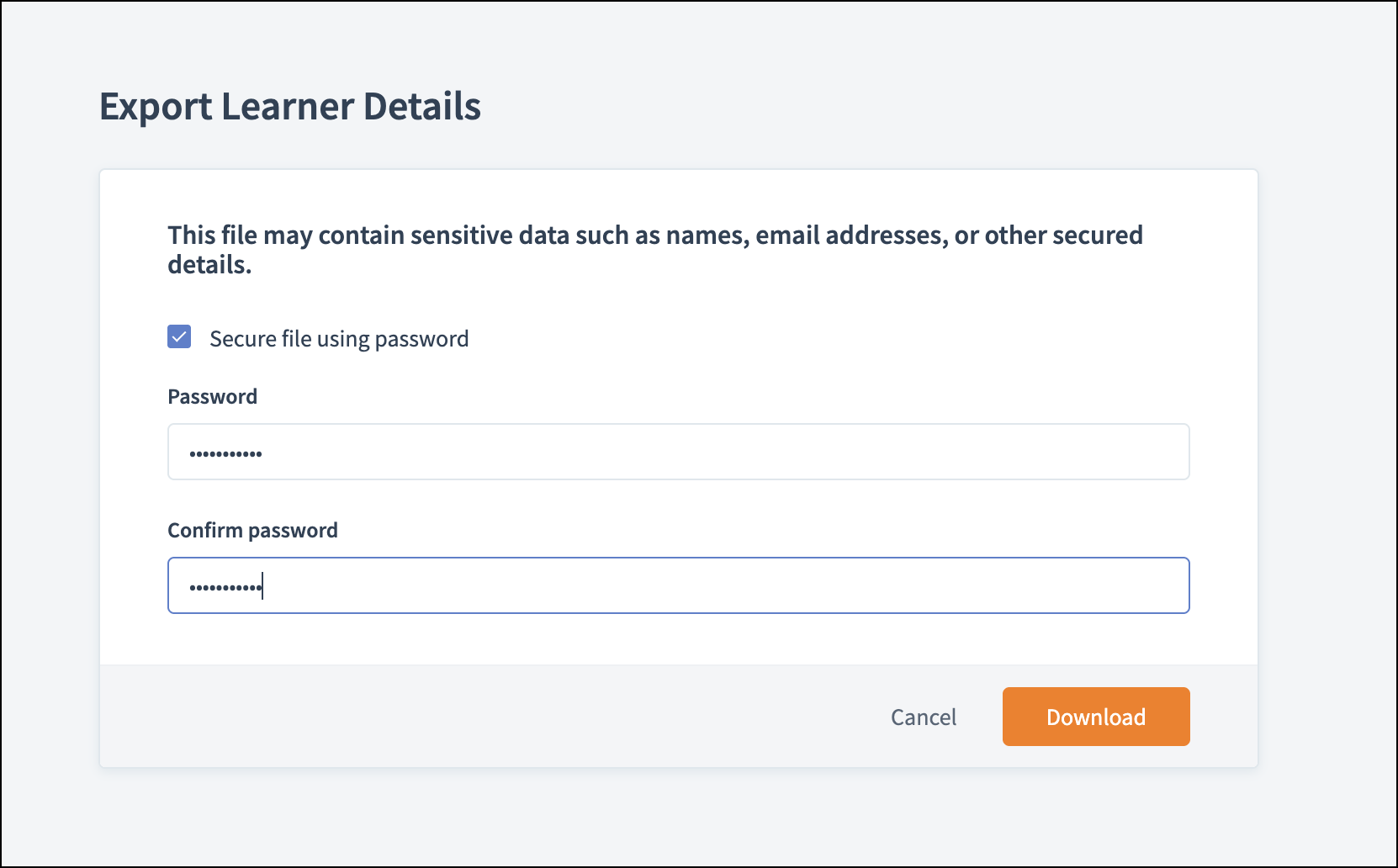The width and height of the screenshot is (1398, 868).
Task: Click blank white space below Confirm password field
Action: click(678, 639)
